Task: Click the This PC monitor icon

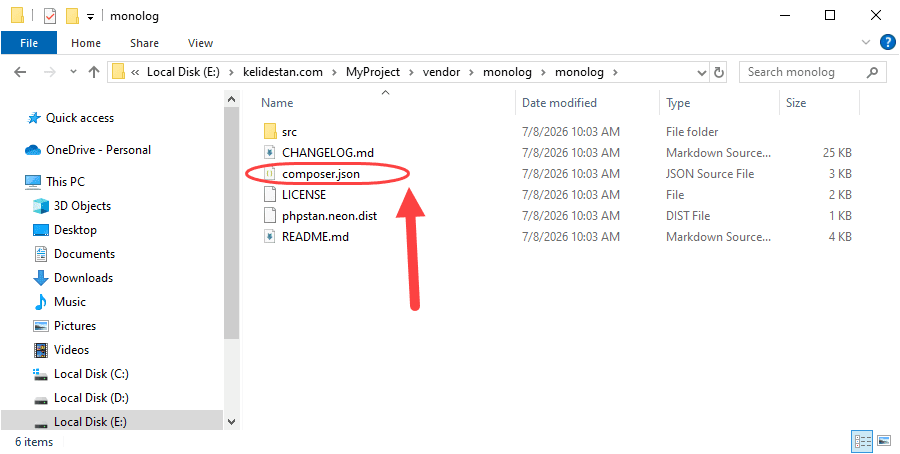Action: (x=33, y=182)
